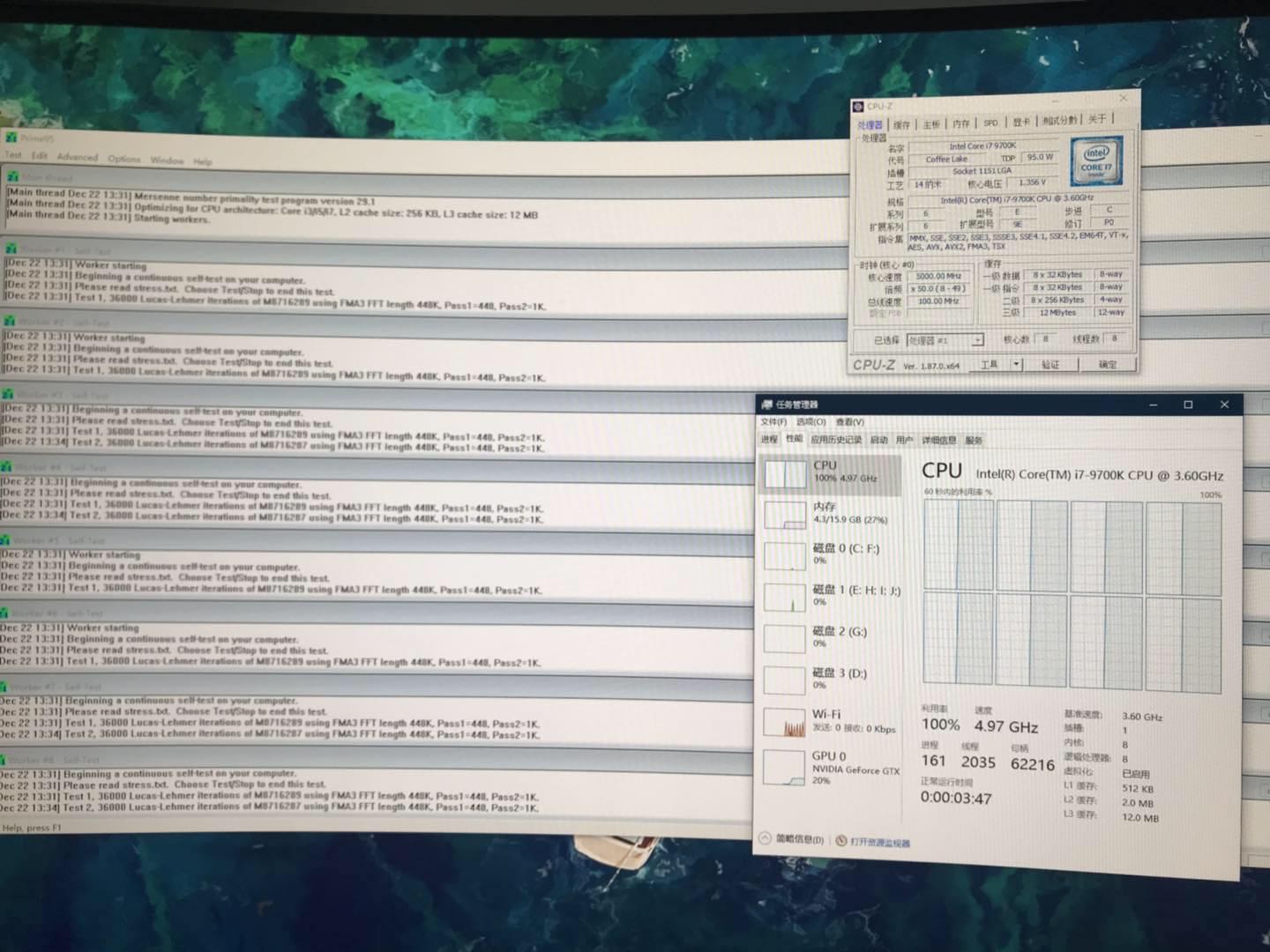The image size is (1270, 952).
Task: Click the 4.97 GHz speed value in Task Manager
Action: tap(1006, 727)
